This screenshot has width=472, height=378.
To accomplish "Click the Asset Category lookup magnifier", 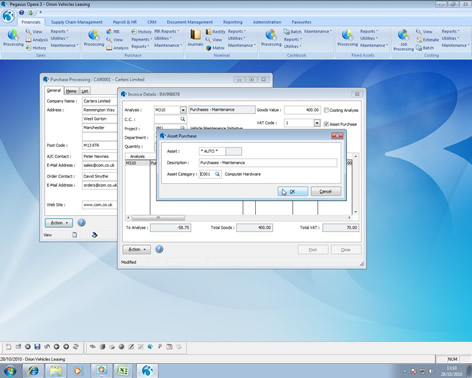I will click(x=217, y=174).
